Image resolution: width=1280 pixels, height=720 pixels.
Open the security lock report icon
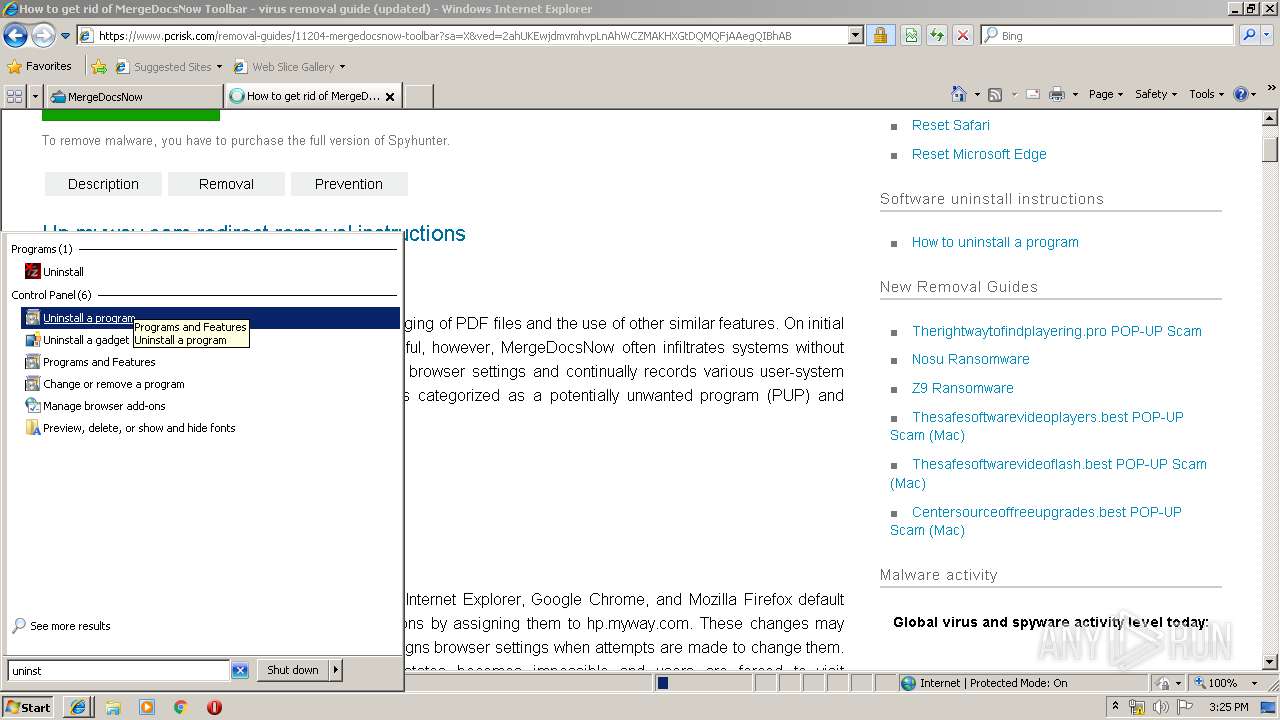point(880,36)
